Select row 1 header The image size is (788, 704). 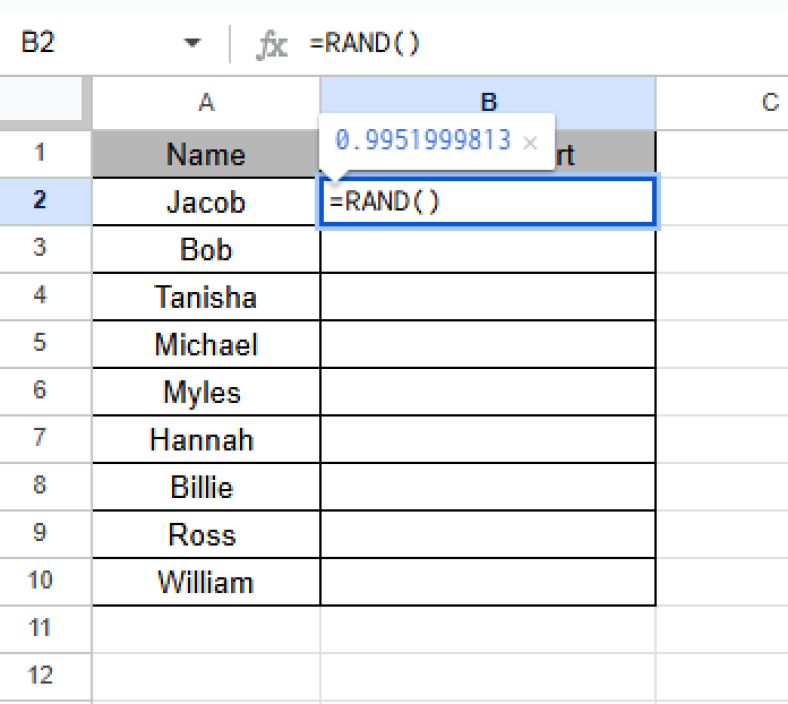tap(41, 153)
